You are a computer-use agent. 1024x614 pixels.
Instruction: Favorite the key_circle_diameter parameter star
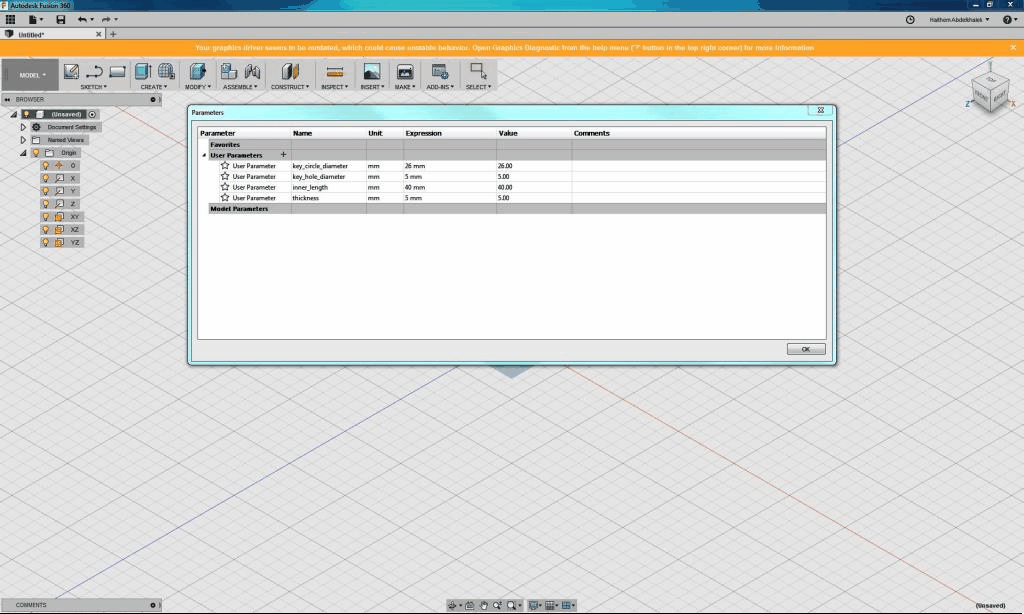tap(225, 166)
